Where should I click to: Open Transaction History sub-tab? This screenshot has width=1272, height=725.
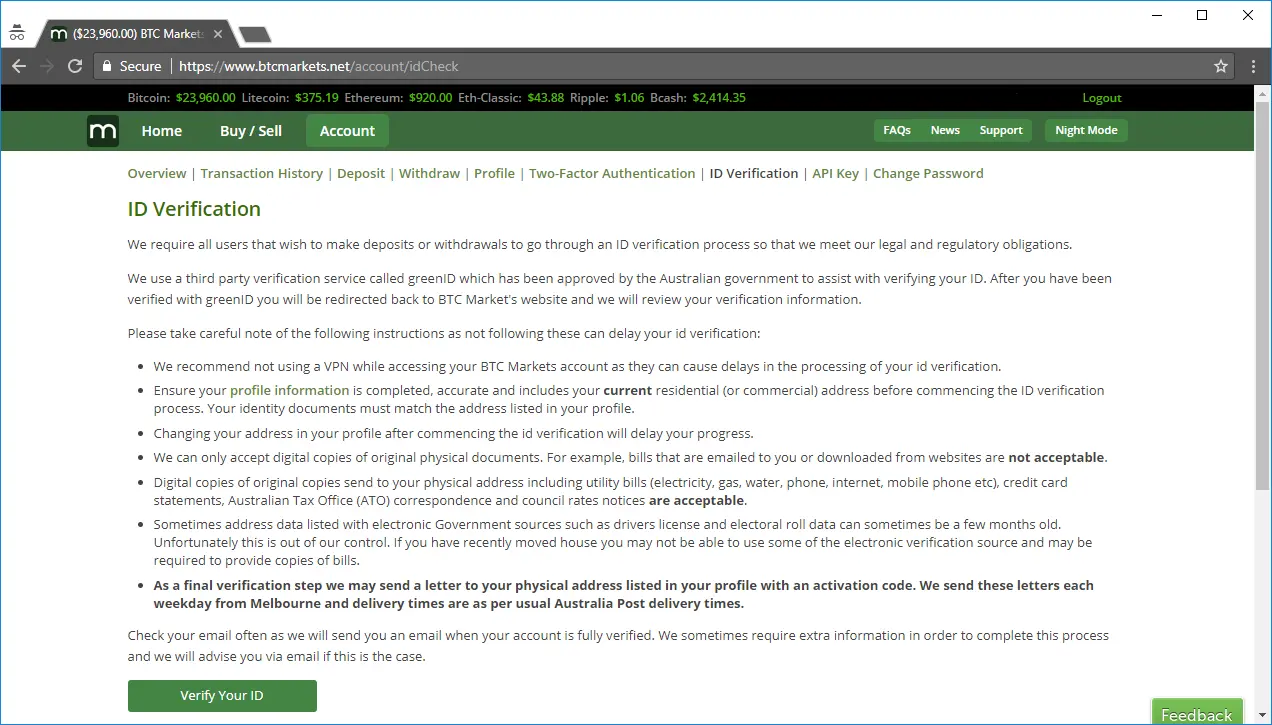point(262,173)
